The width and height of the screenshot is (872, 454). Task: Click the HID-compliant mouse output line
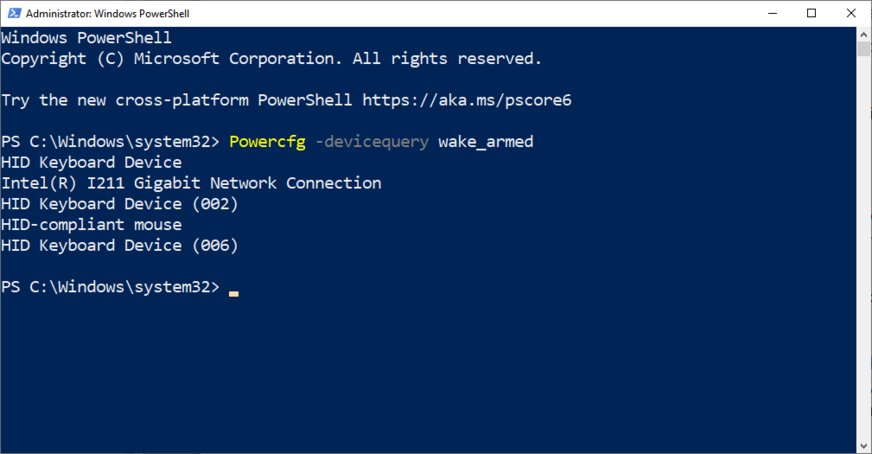click(91, 225)
